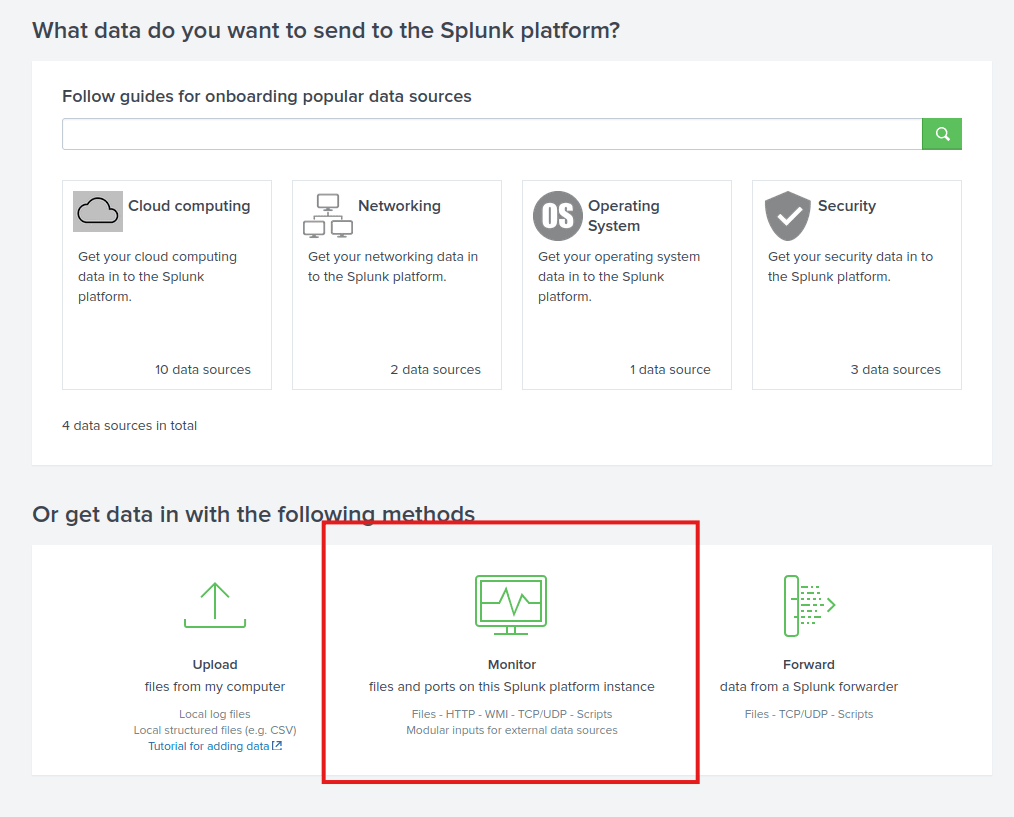Click the Forward data icon
Viewport: 1014px width, 817px height.
coord(808,605)
